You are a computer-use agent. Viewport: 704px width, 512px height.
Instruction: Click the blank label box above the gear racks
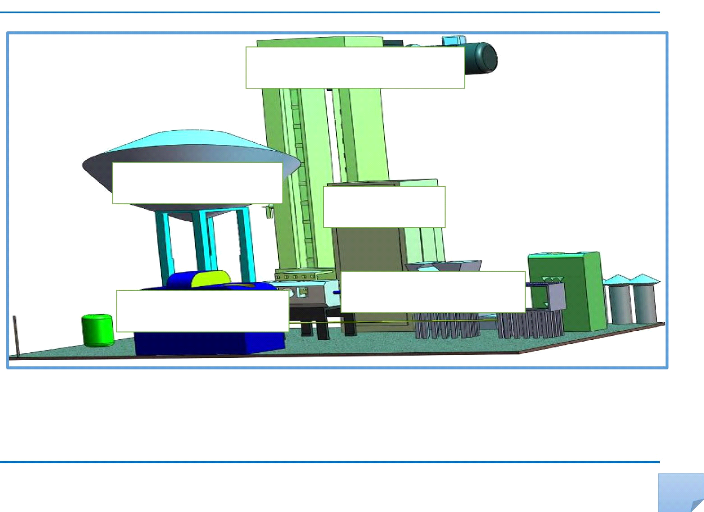point(433,291)
